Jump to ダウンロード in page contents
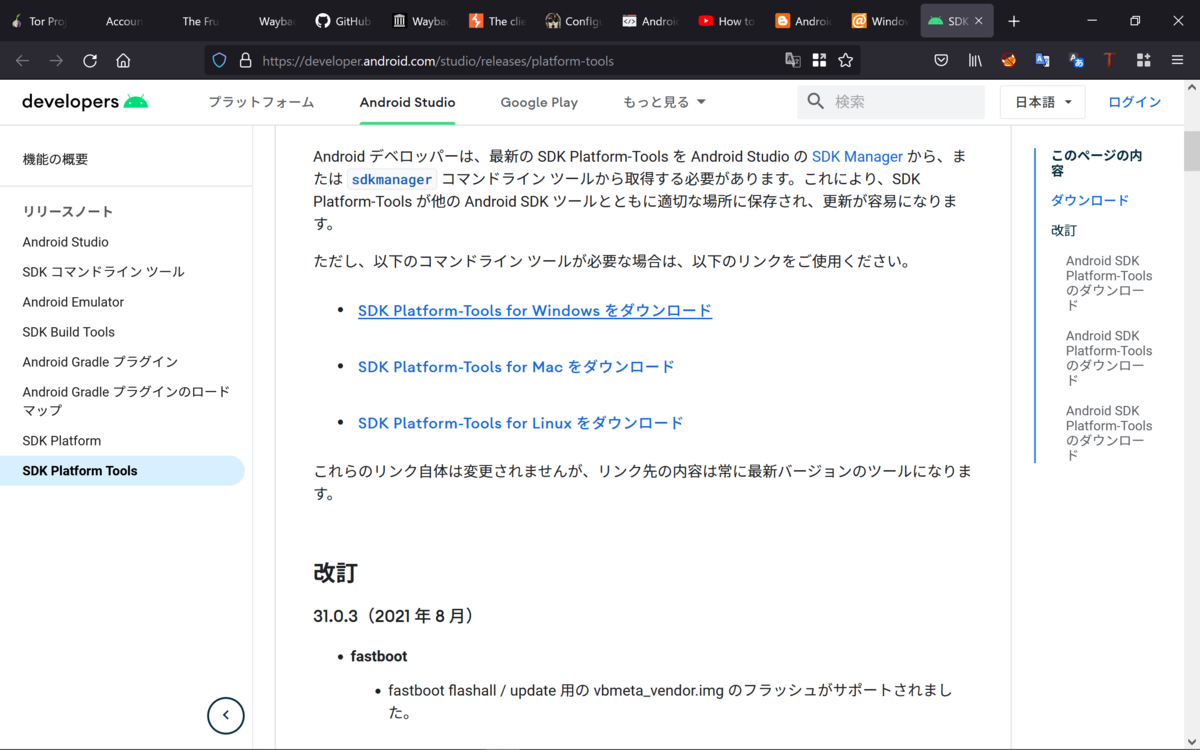This screenshot has width=1200, height=750. click(x=1090, y=200)
